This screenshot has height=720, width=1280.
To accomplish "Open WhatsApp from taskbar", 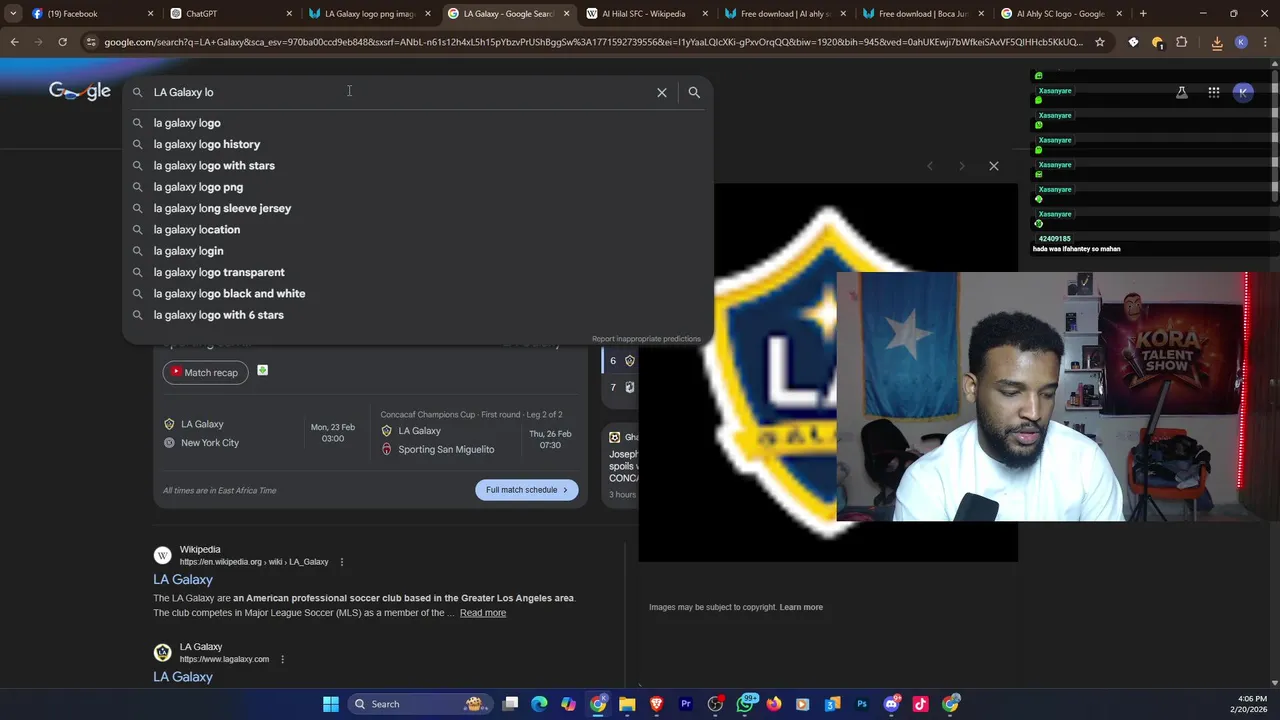I will 745,704.
